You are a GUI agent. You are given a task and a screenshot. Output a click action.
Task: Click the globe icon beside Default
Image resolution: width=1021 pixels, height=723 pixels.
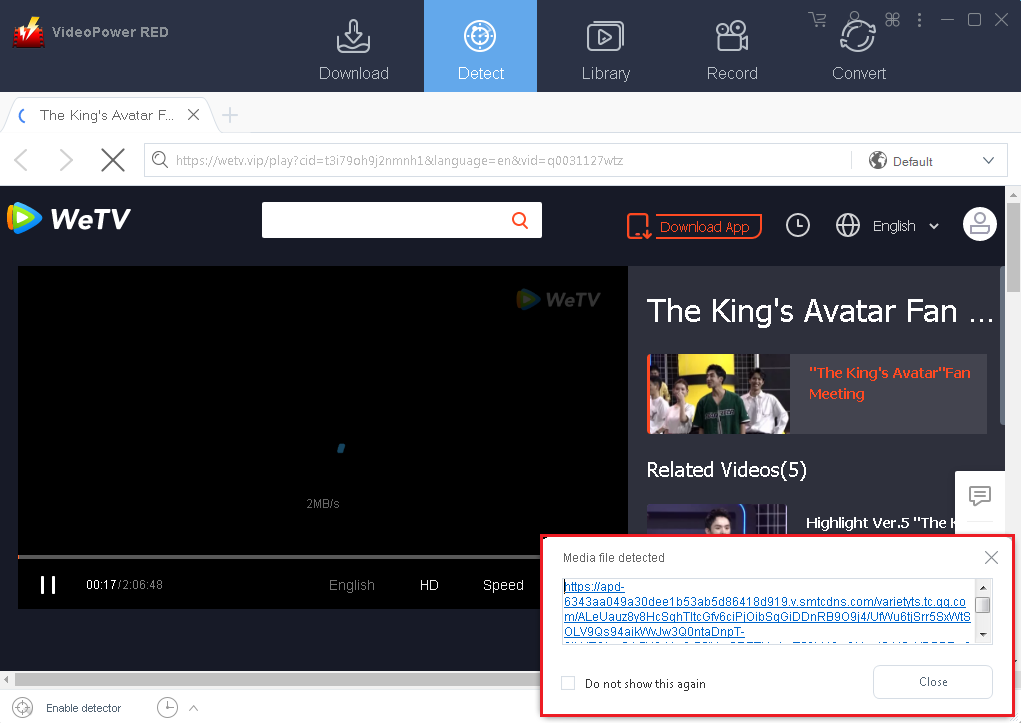[x=878, y=160]
